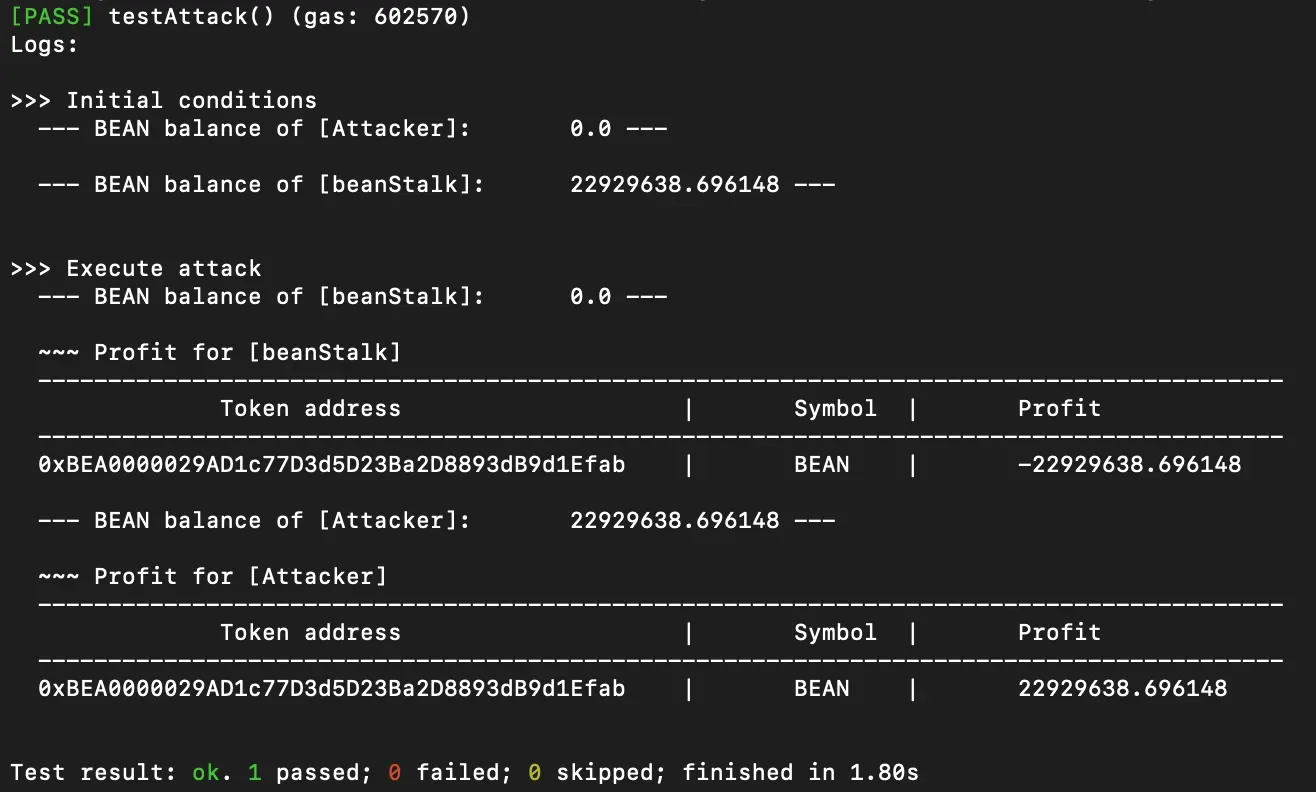The height and width of the screenshot is (792, 1316).
Task: Click the gas value 602570
Action: (x=415, y=17)
